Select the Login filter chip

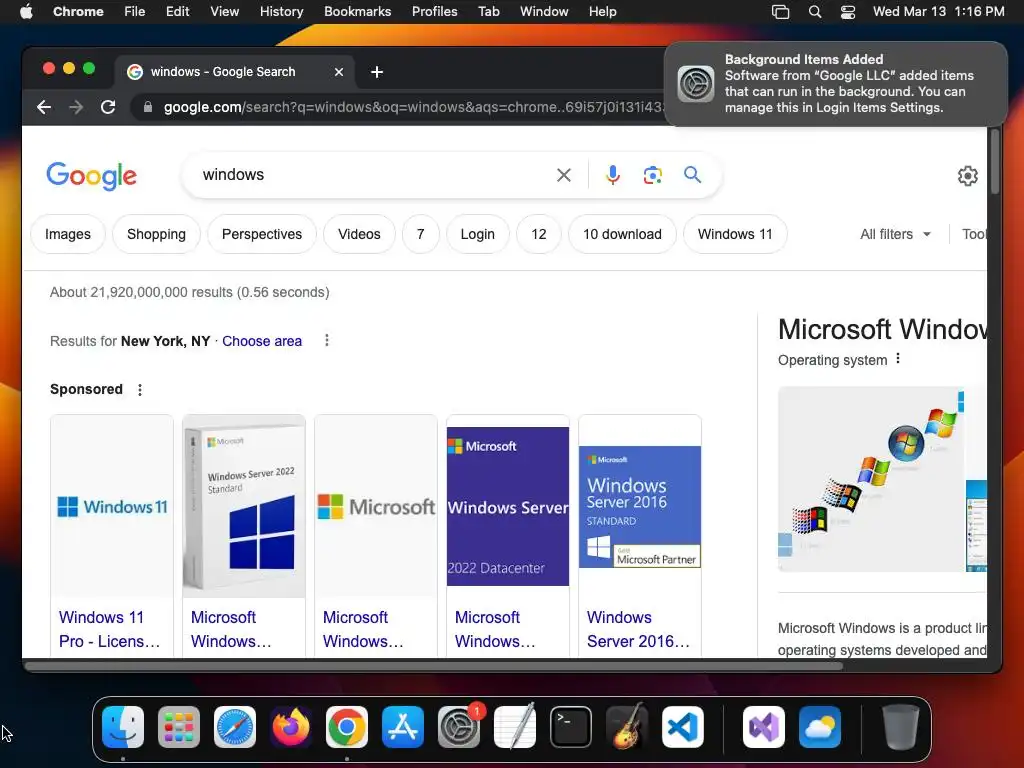click(477, 234)
